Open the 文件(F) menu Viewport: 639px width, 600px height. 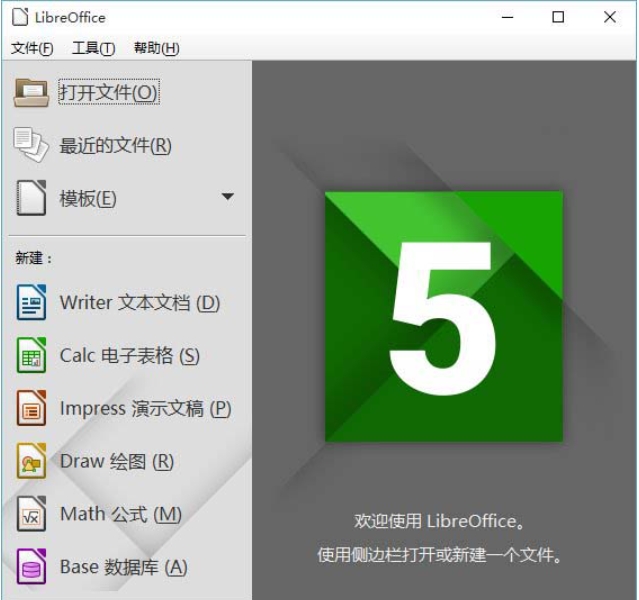(32, 48)
